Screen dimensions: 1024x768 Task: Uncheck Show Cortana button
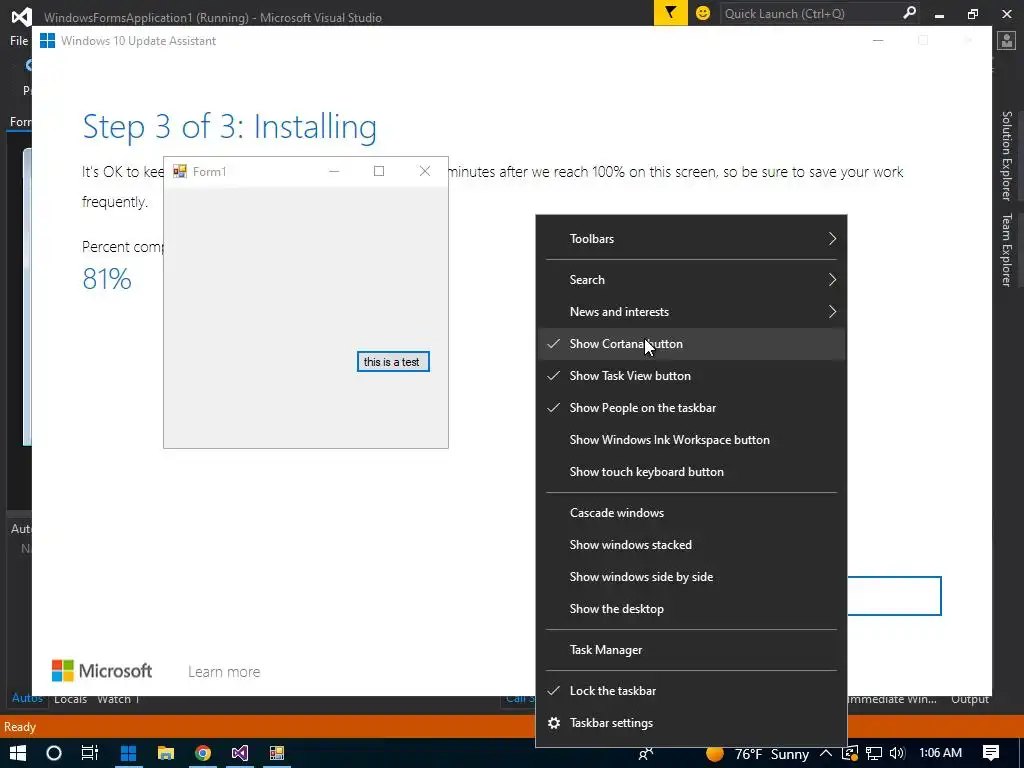pyautogui.click(x=691, y=344)
